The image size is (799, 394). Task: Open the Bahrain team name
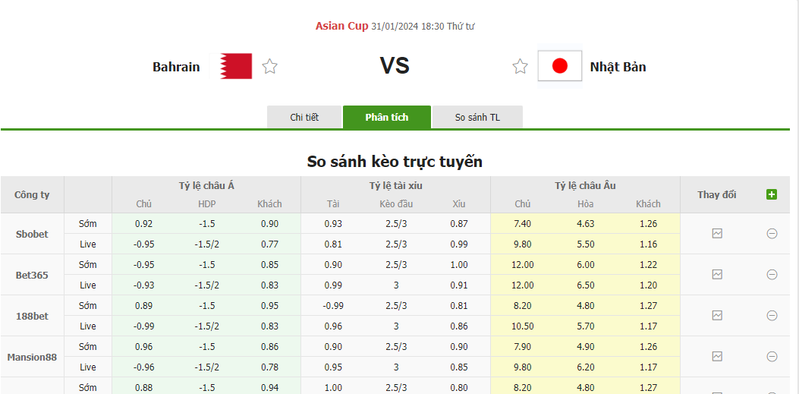[x=176, y=67]
